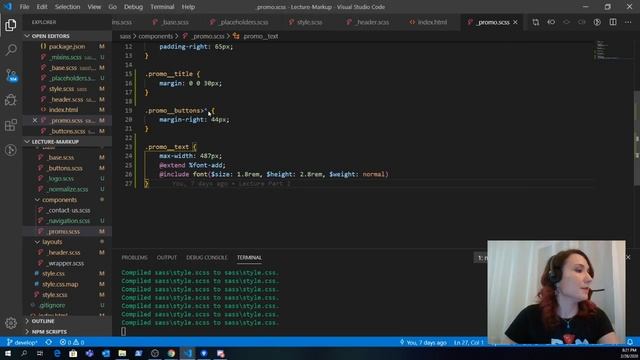
Task: Open the editor More Actions ellipsis
Action: click(628, 22)
